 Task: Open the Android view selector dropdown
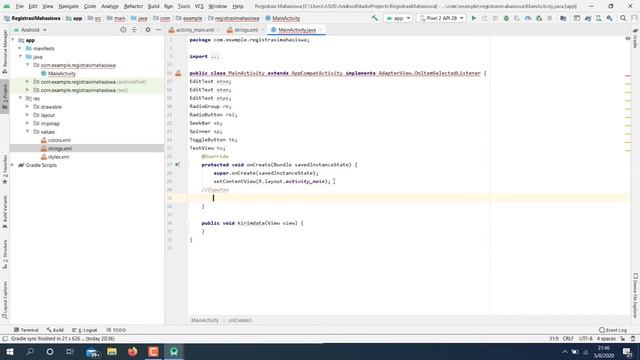tap(30, 30)
